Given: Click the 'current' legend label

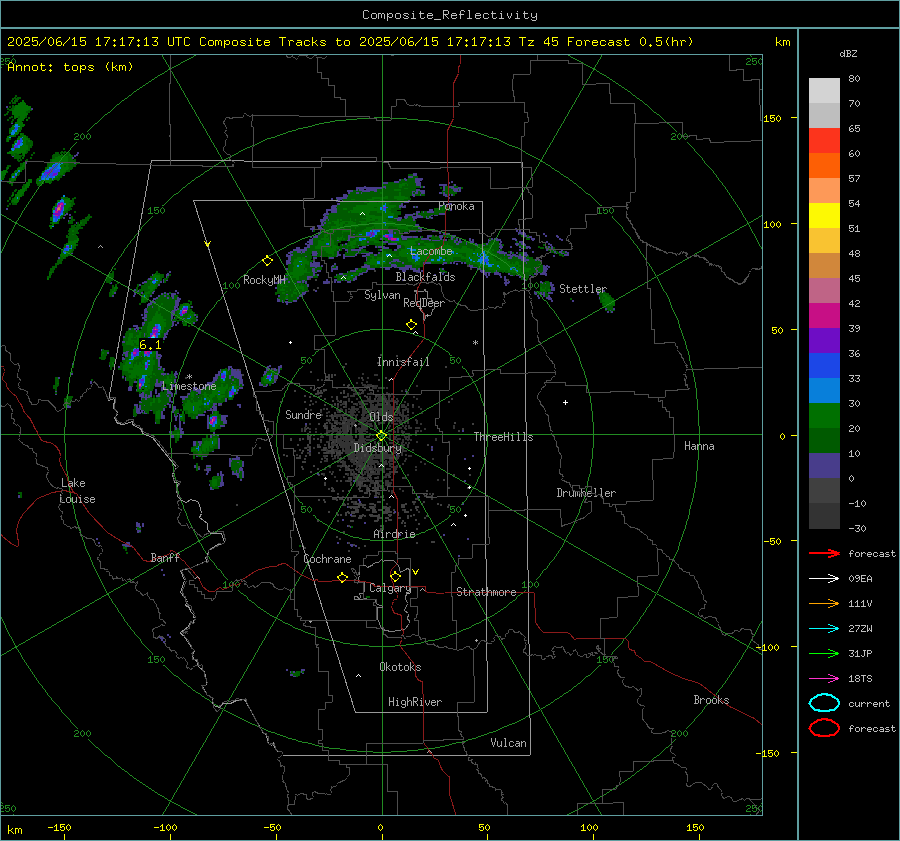Looking at the screenshot, I should (x=869, y=704).
